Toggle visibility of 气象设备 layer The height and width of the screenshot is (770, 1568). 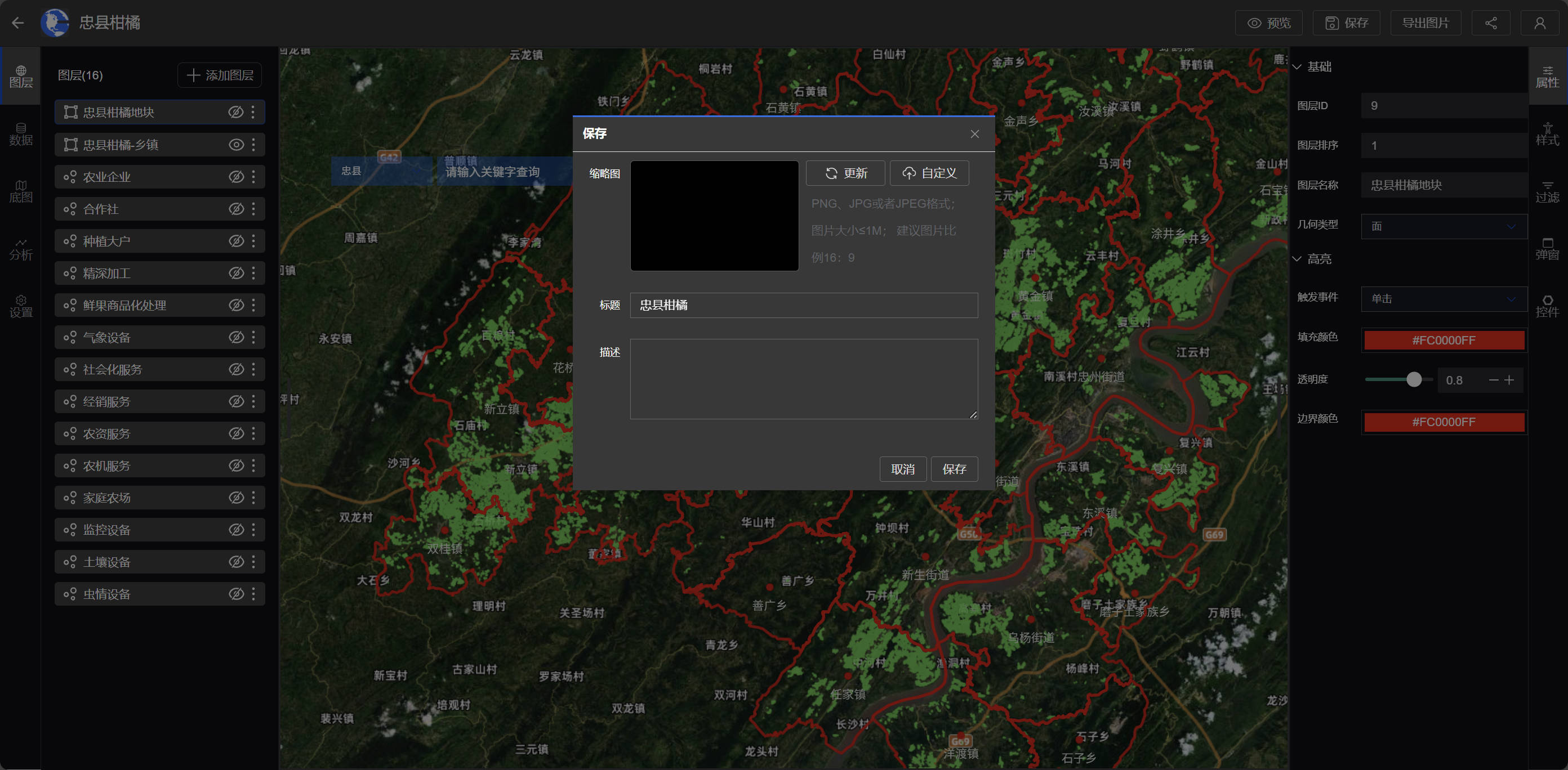click(236, 338)
